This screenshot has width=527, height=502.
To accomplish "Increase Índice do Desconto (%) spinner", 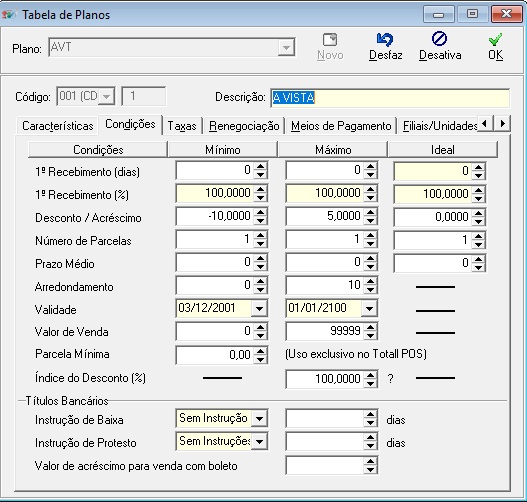I will [x=370, y=375].
